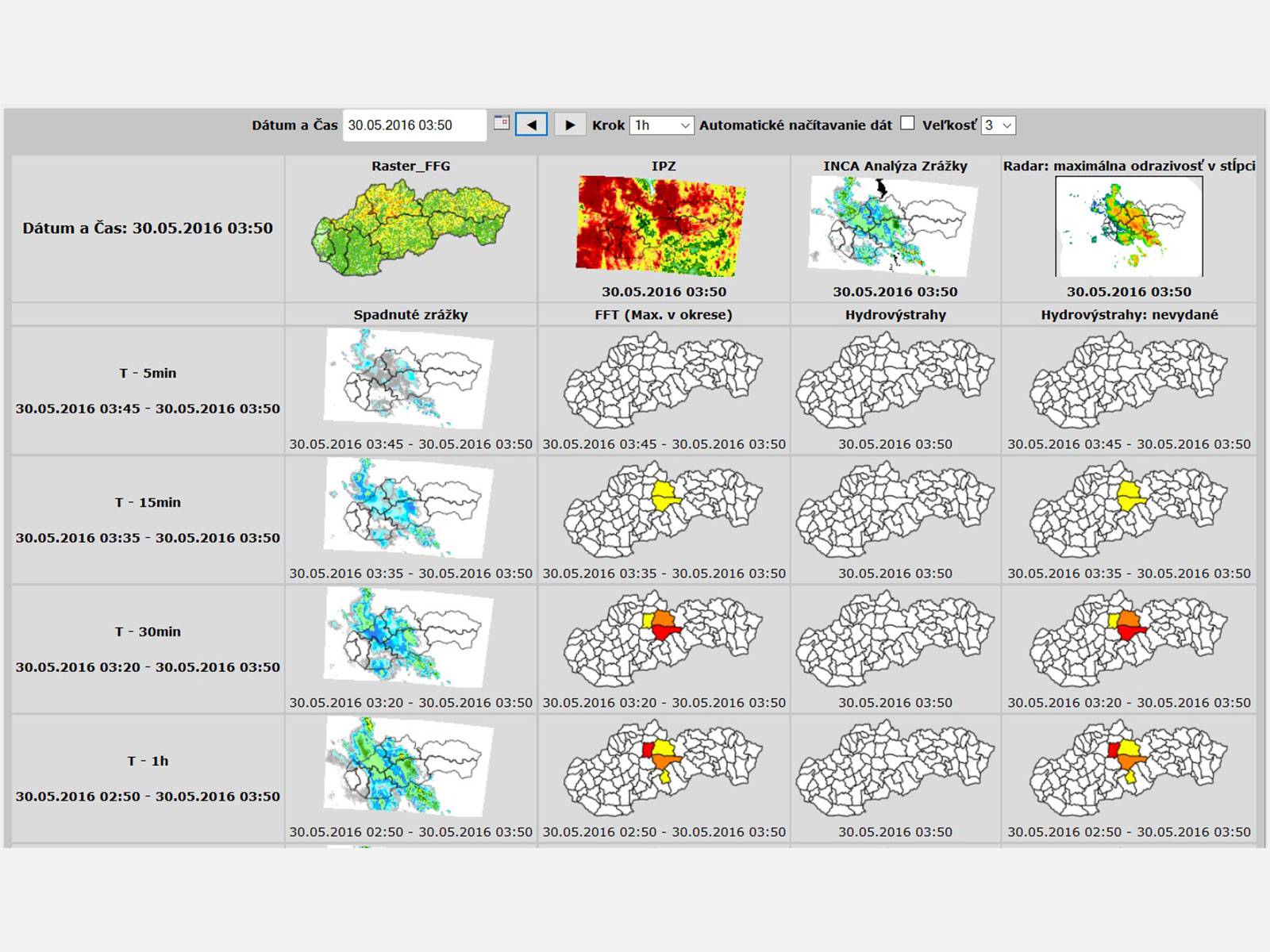The width and height of the screenshot is (1270, 952).
Task: Open Hydrovýstrahy map for T - 1h
Action: tap(895, 769)
